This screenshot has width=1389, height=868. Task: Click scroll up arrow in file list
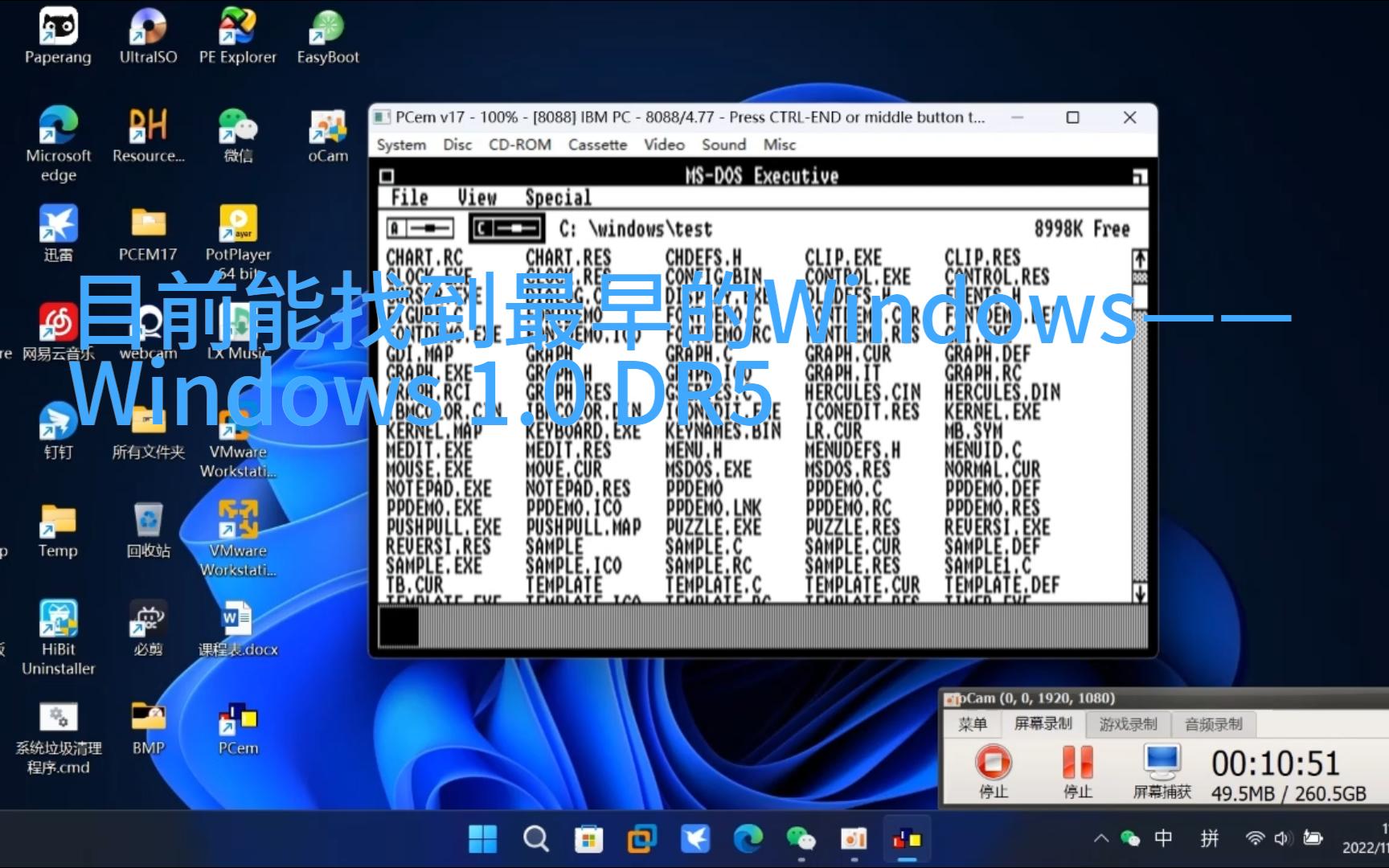pos(1140,259)
